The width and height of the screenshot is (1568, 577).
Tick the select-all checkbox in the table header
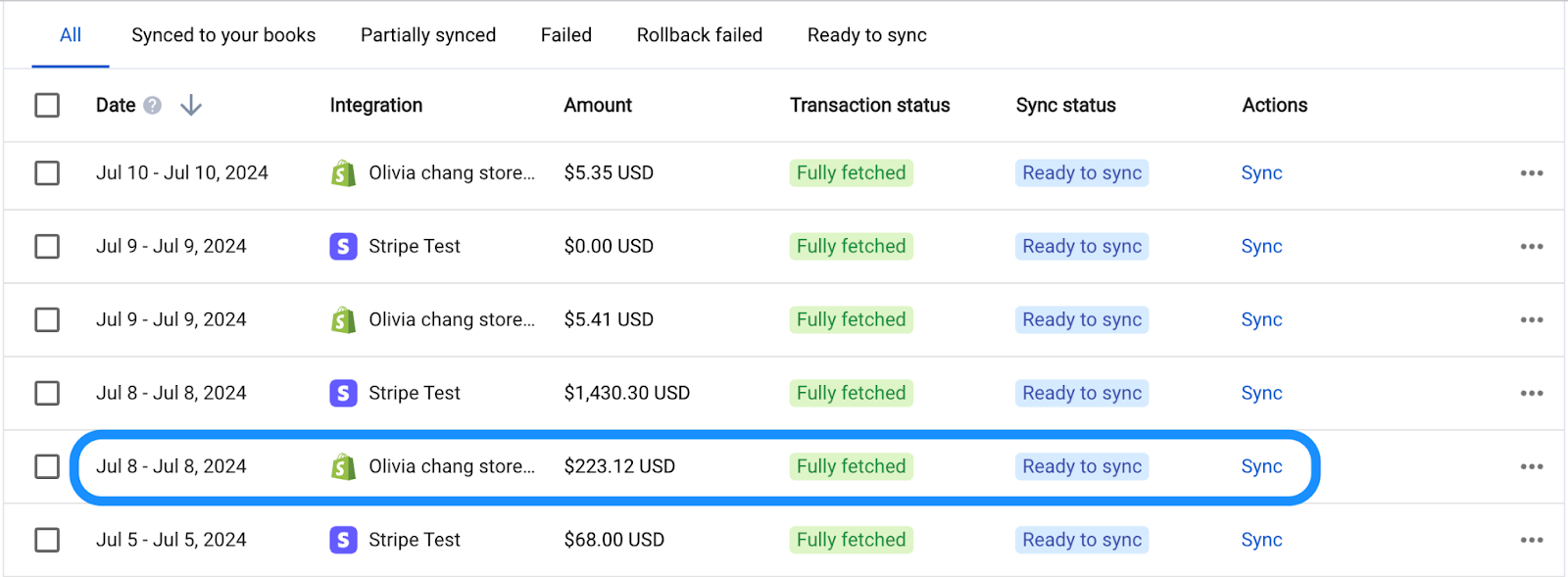(x=47, y=106)
